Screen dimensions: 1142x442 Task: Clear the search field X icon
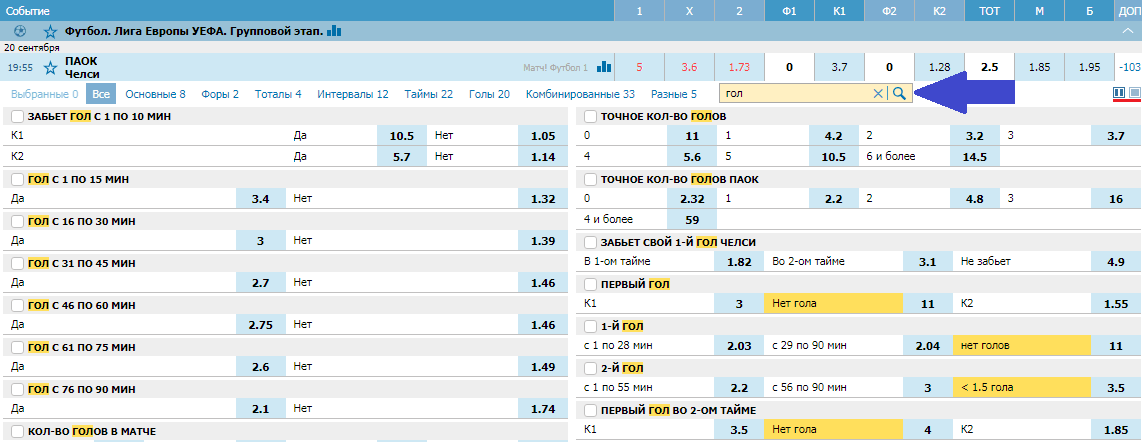(x=878, y=93)
